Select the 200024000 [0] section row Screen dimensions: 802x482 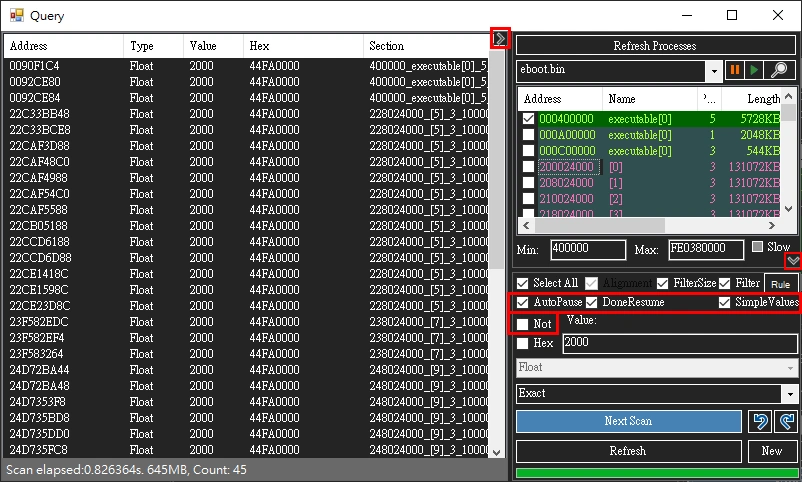pyautogui.click(x=650, y=166)
